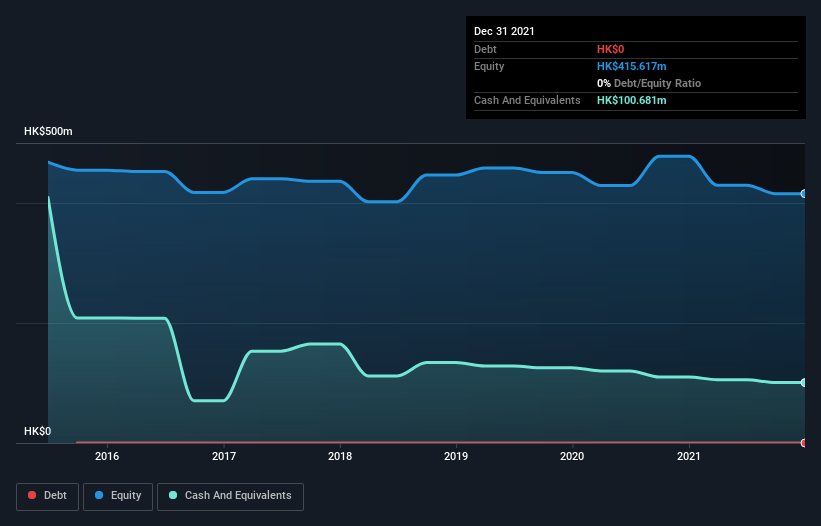Screen dimensions: 821x526
Task: Select the Cash endpoint marker on chart
Action: pos(804,383)
